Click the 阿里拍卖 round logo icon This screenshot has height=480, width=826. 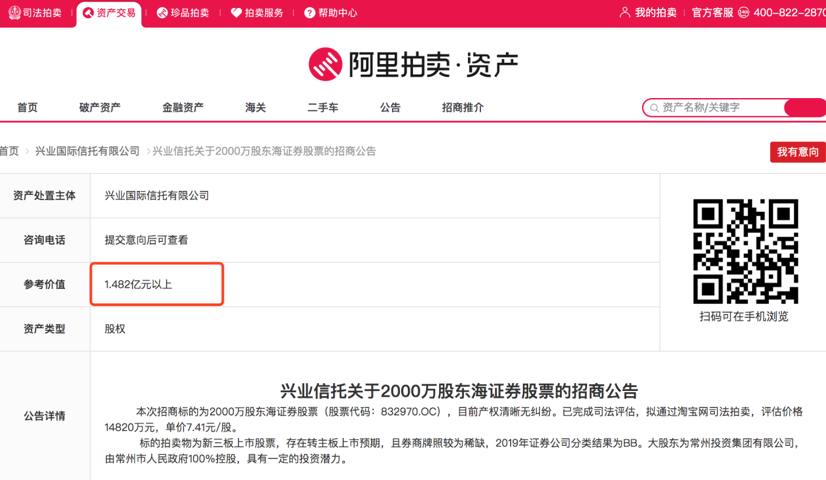[x=325, y=64]
